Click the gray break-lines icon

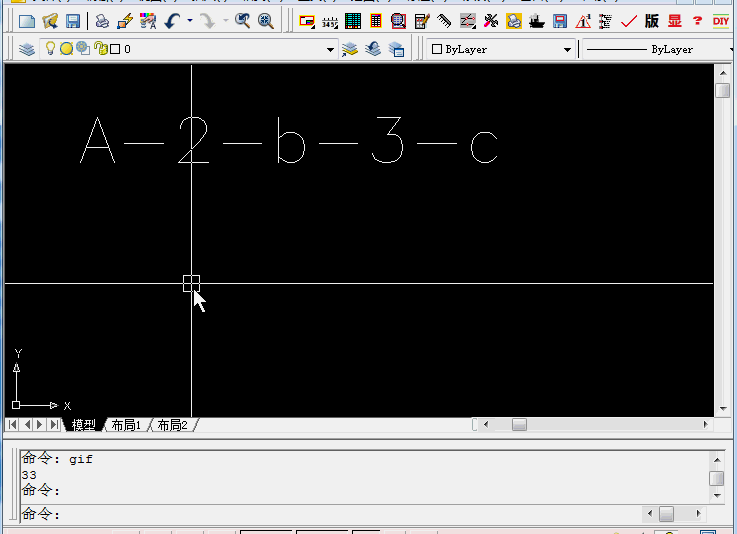tap(468, 21)
